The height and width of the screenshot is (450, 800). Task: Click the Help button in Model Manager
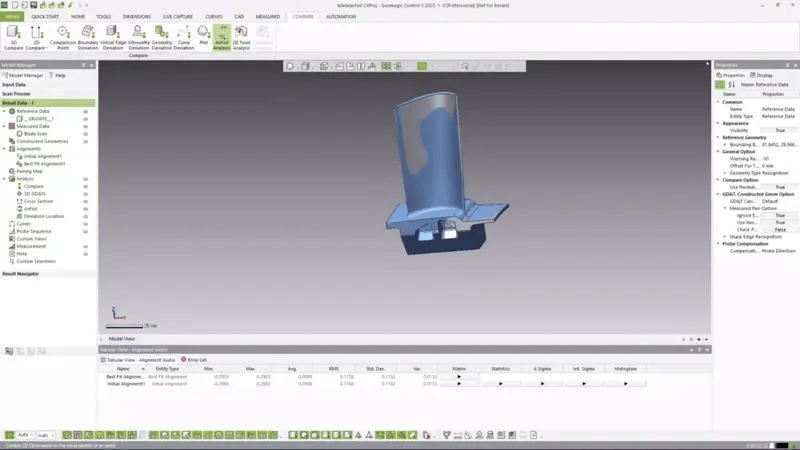click(59, 75)
